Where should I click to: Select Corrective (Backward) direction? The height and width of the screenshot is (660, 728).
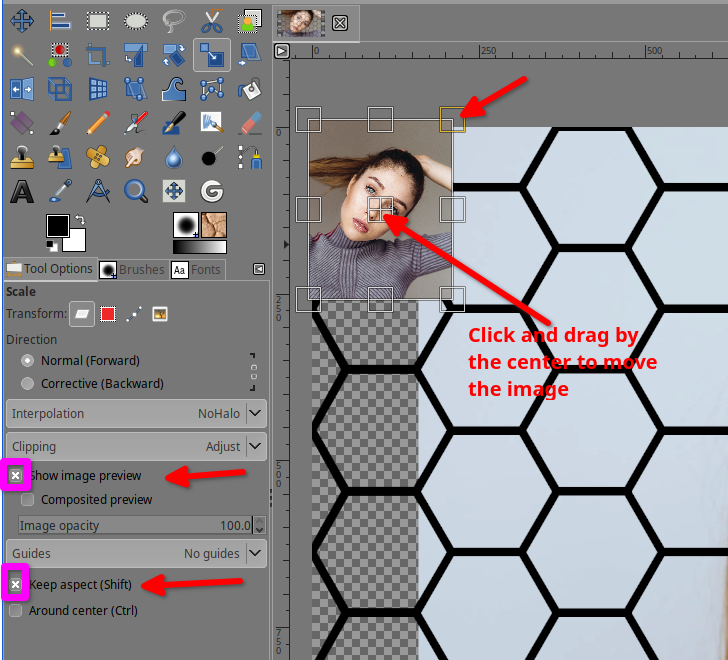(x=28, y=383)
